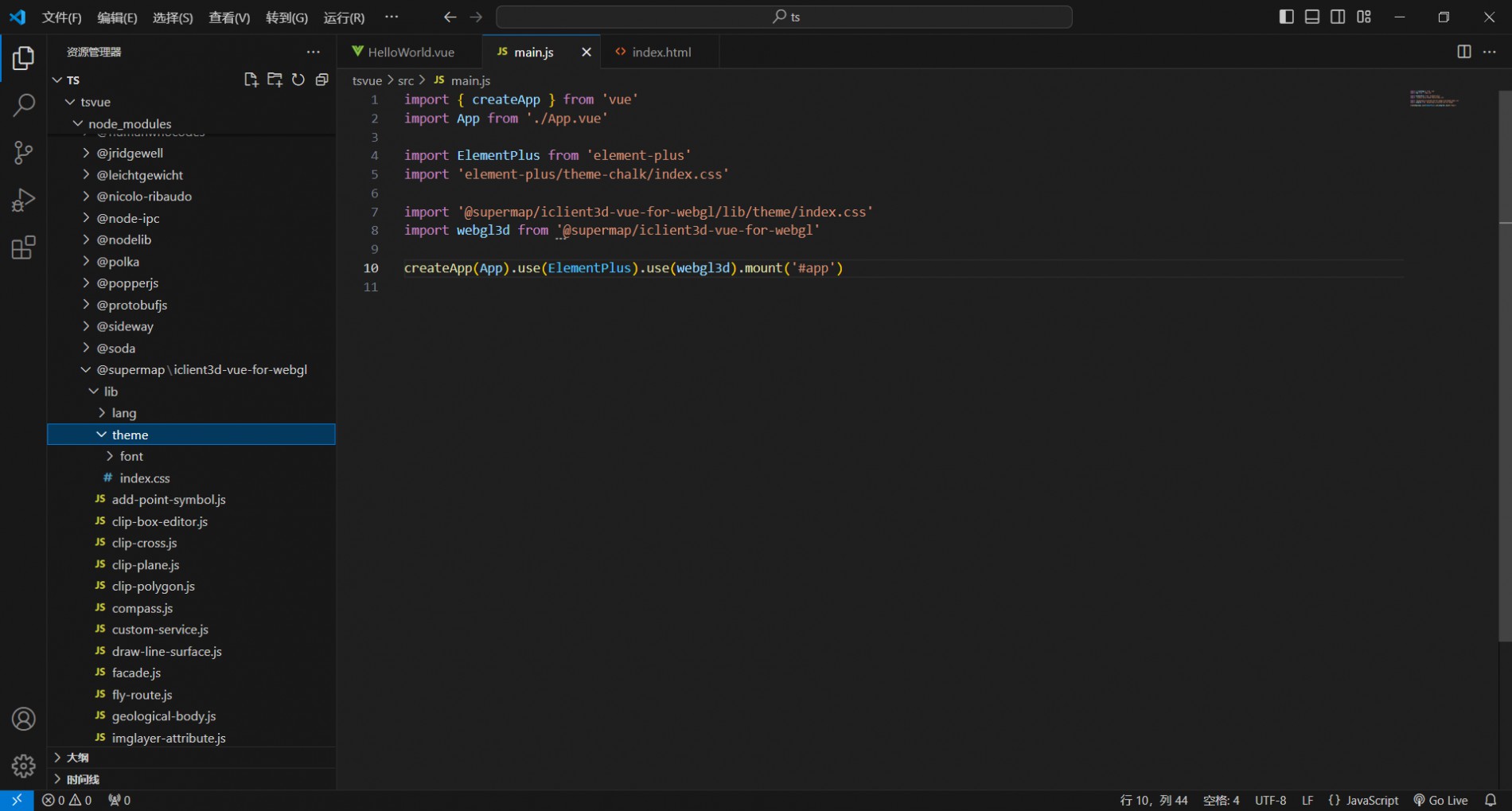The image size is (1512, 811).
Task: Change file encoding UTF-8
Action: coord(1270,801)
